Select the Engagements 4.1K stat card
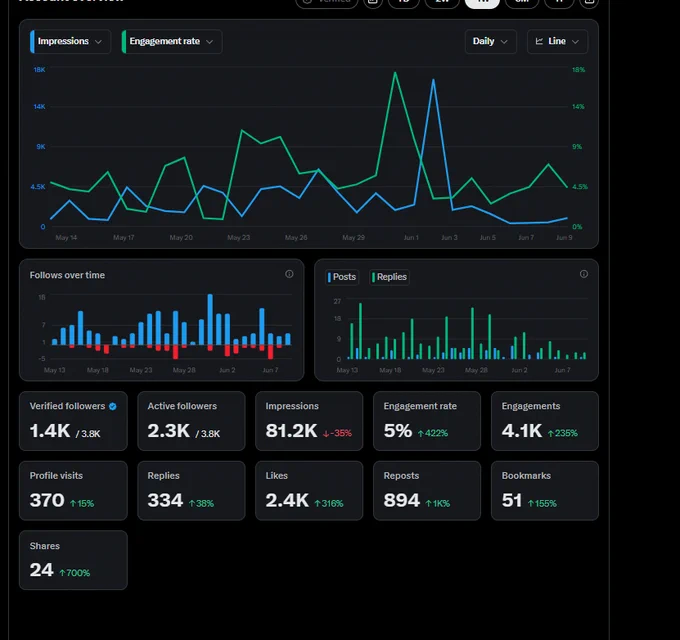Viewport: 680px width, 640px height. [545, 421]
